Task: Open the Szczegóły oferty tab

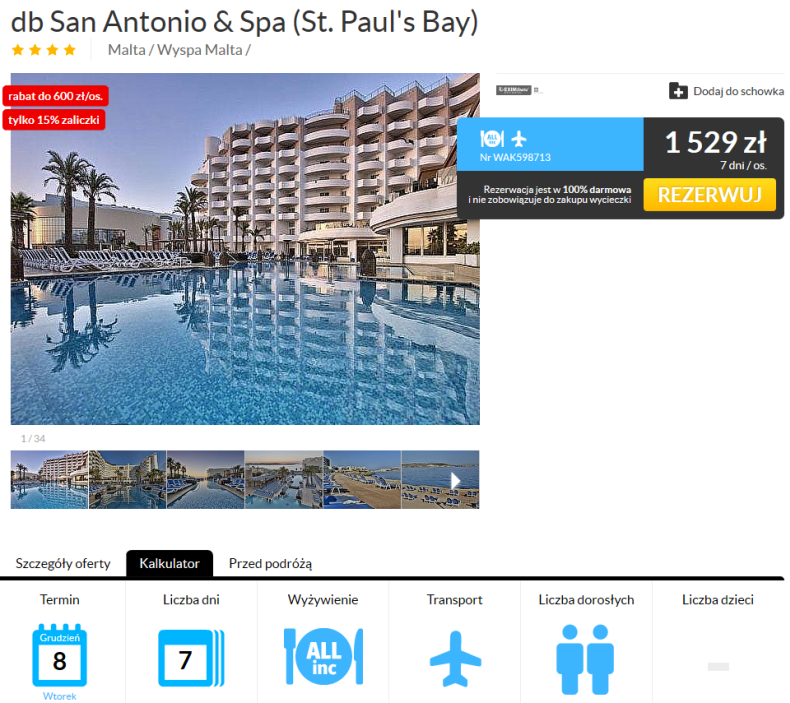Action: coord(63,563)
